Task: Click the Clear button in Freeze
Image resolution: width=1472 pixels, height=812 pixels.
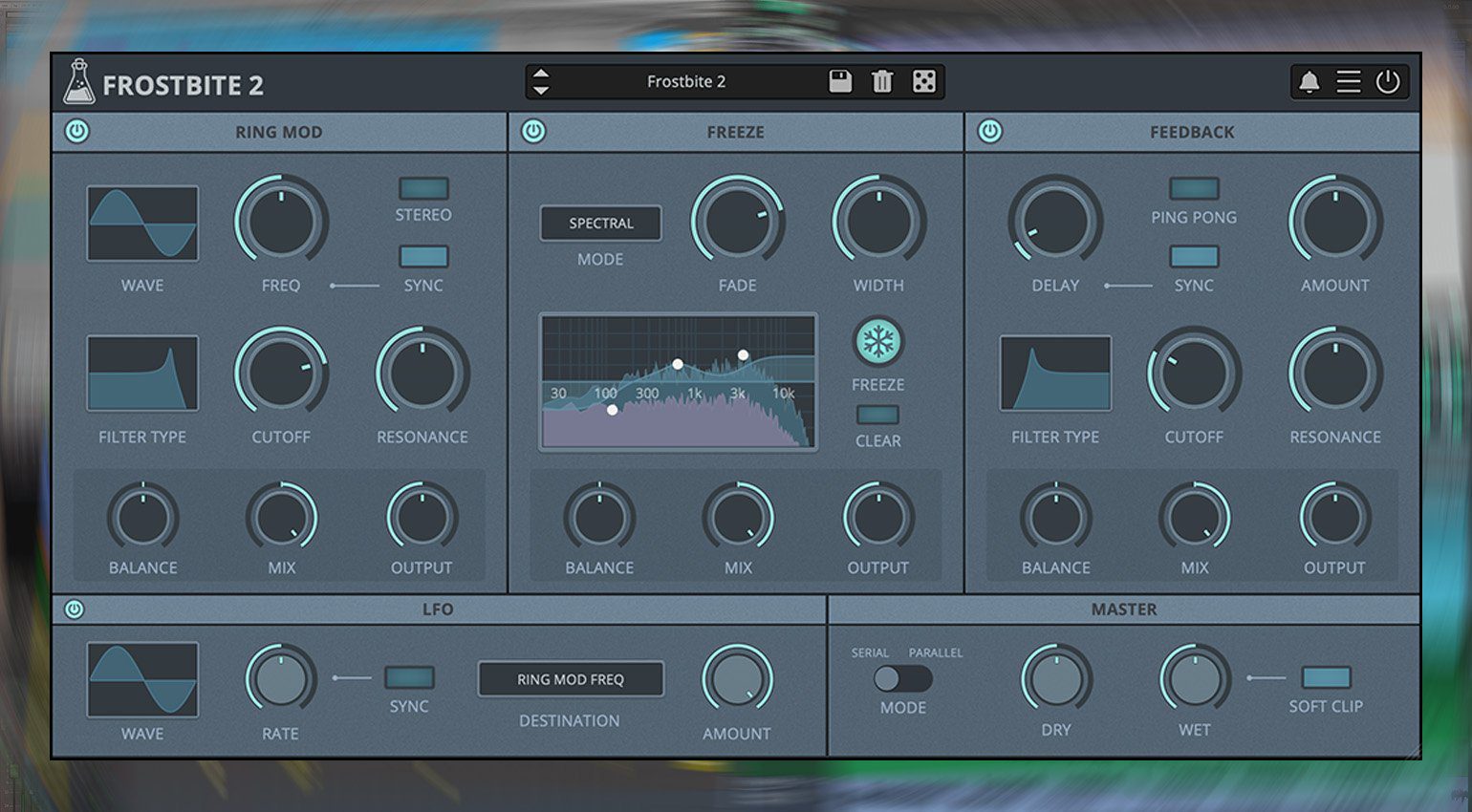Action: click(x=877, y=415)
